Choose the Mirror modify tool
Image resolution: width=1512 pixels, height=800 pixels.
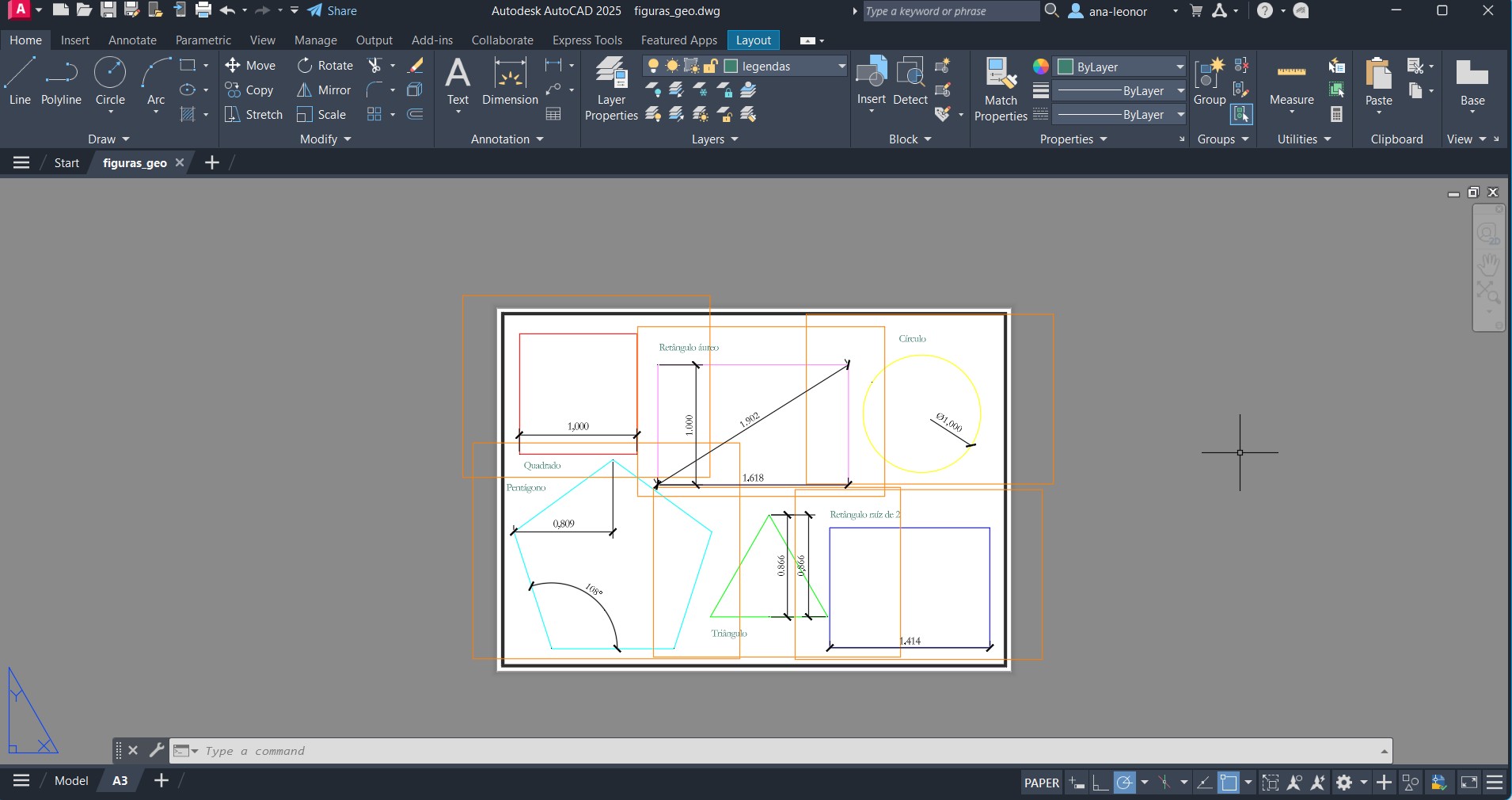324,90
